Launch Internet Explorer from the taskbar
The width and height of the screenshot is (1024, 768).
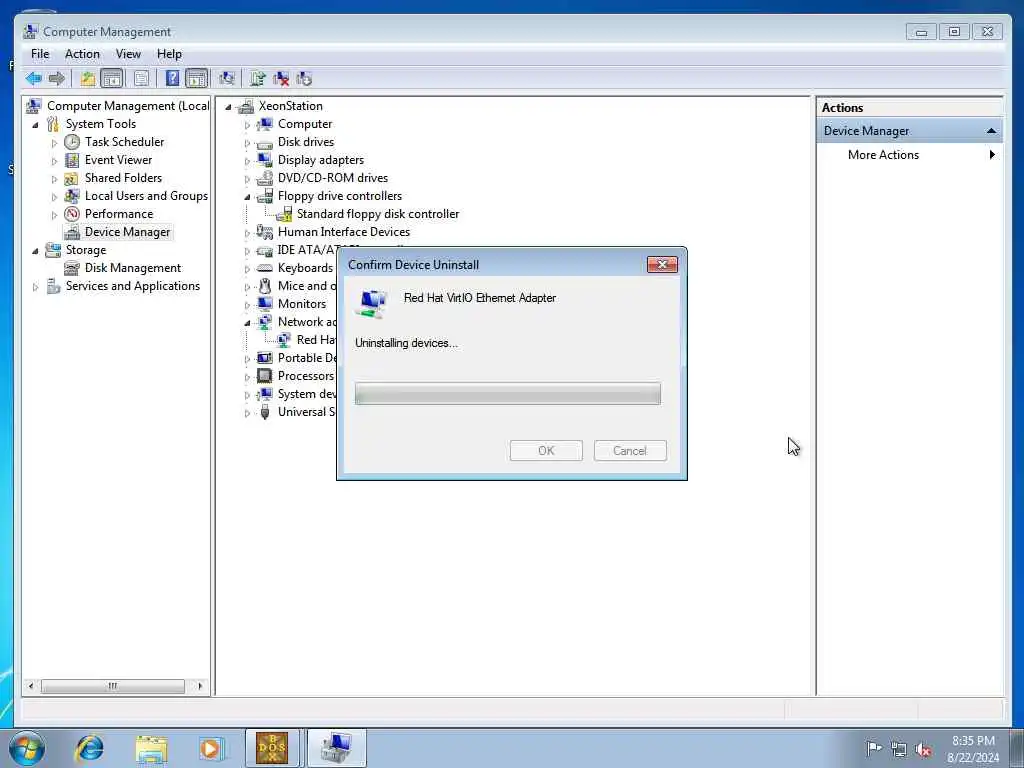point(89,748)
